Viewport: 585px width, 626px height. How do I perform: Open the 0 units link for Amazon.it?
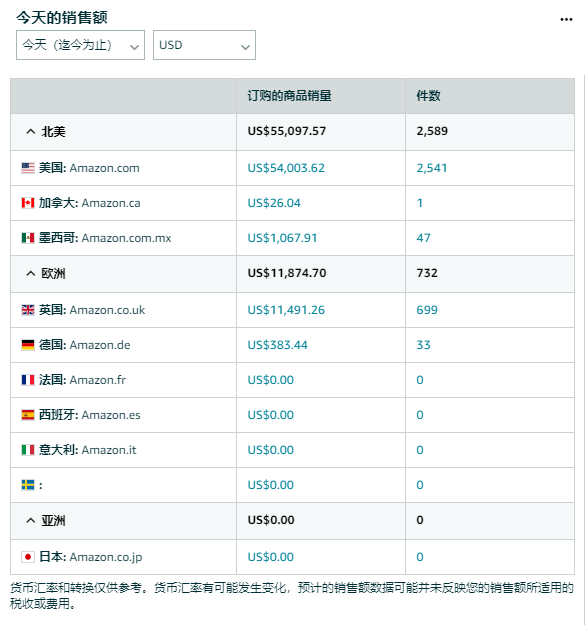coord(420,450)
